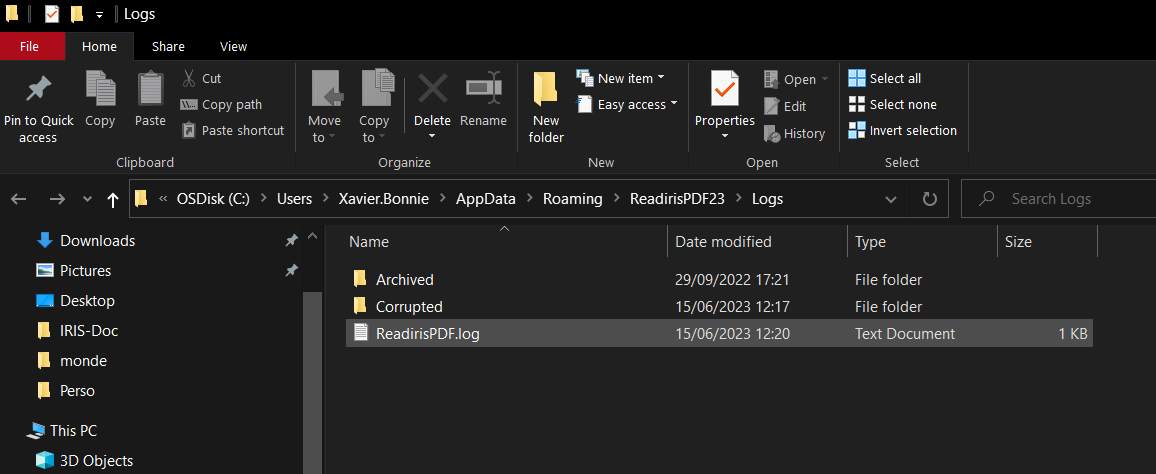Screen dimensions: 1156x474
Task: Select the ReadirisPDF.log file
Action: coord(719,333)
